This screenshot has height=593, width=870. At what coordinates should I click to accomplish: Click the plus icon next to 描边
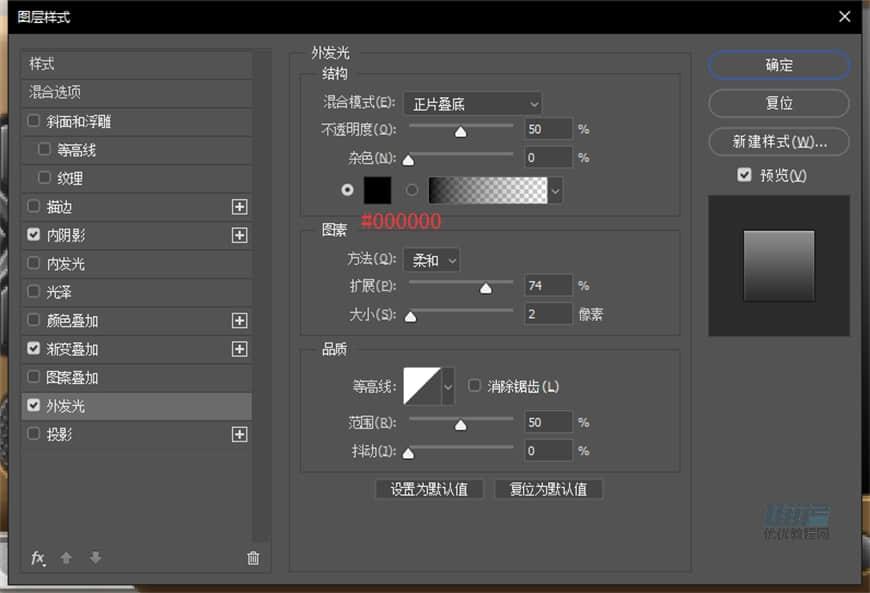click(x=240, y=207)
